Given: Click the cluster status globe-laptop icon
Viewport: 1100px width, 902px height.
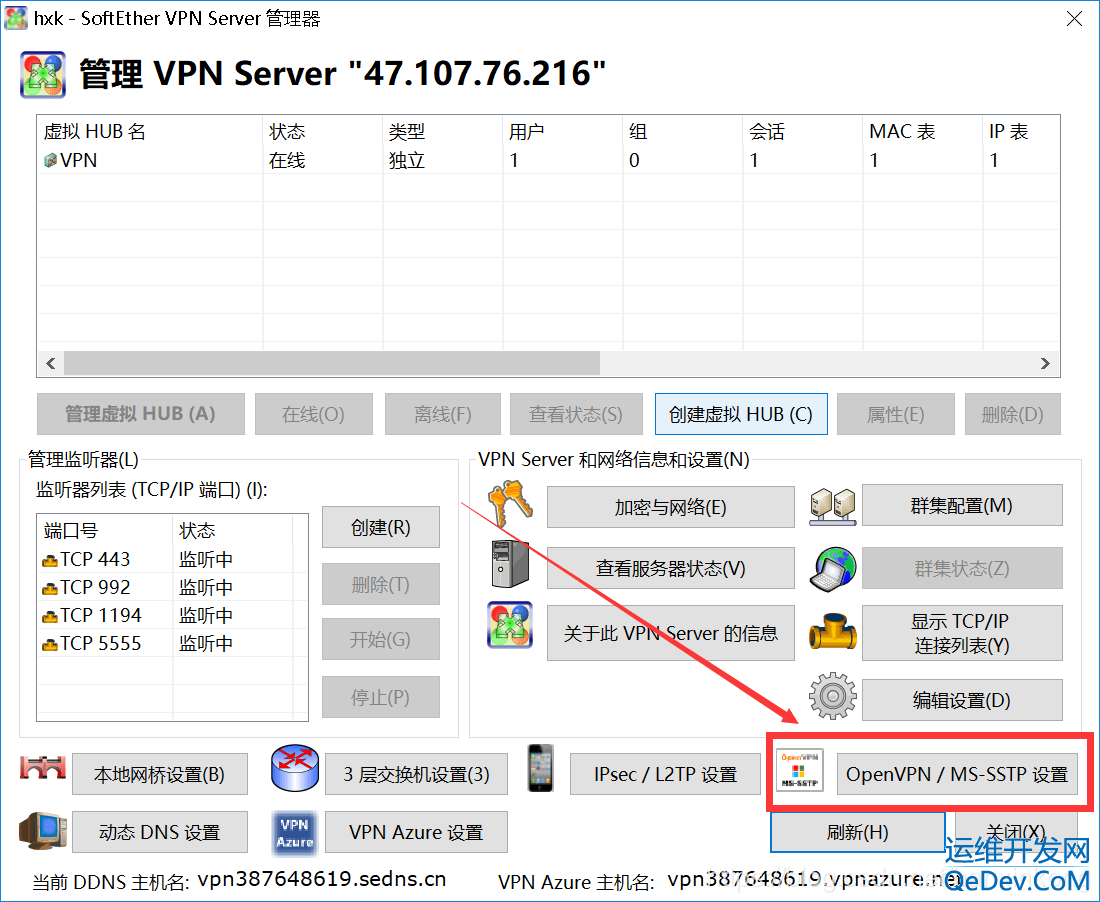Looking at the screenshot, I should [x=831, y=570].
